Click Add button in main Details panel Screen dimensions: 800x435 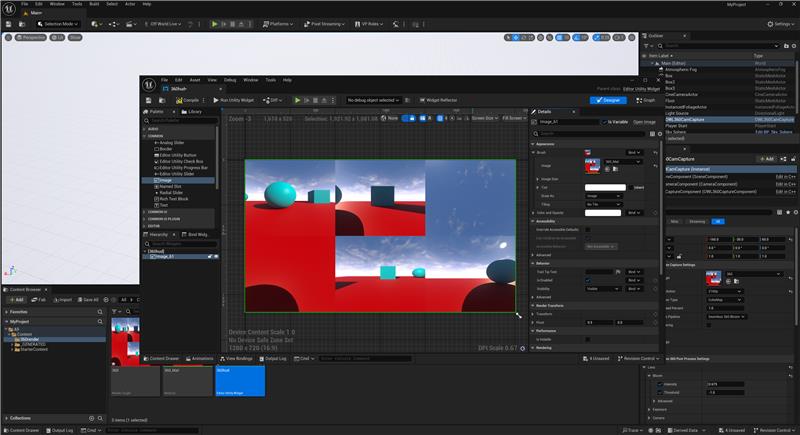[x=767, y=159]
